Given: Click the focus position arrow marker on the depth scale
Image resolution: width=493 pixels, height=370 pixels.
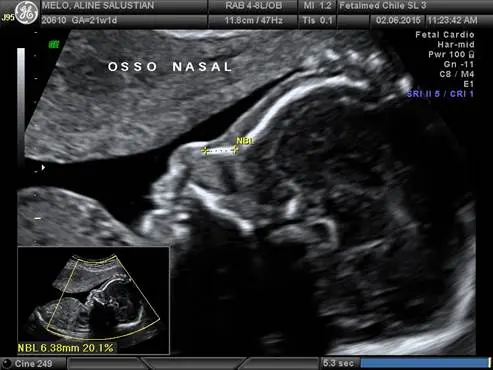Looking at the screenshot, I should [x=43, y=167].
